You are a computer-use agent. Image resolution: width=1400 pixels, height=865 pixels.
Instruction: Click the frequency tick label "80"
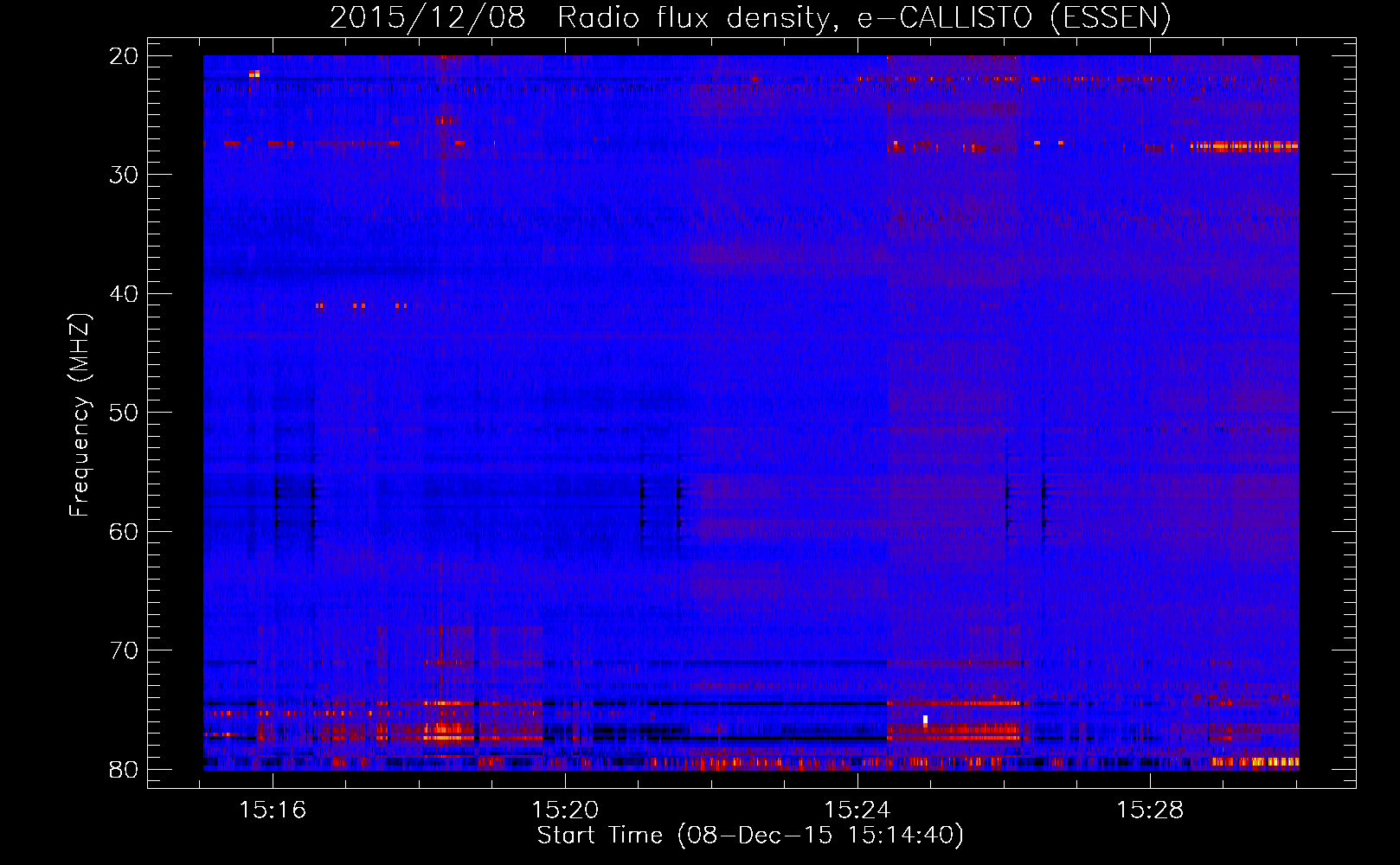point(125,769)
